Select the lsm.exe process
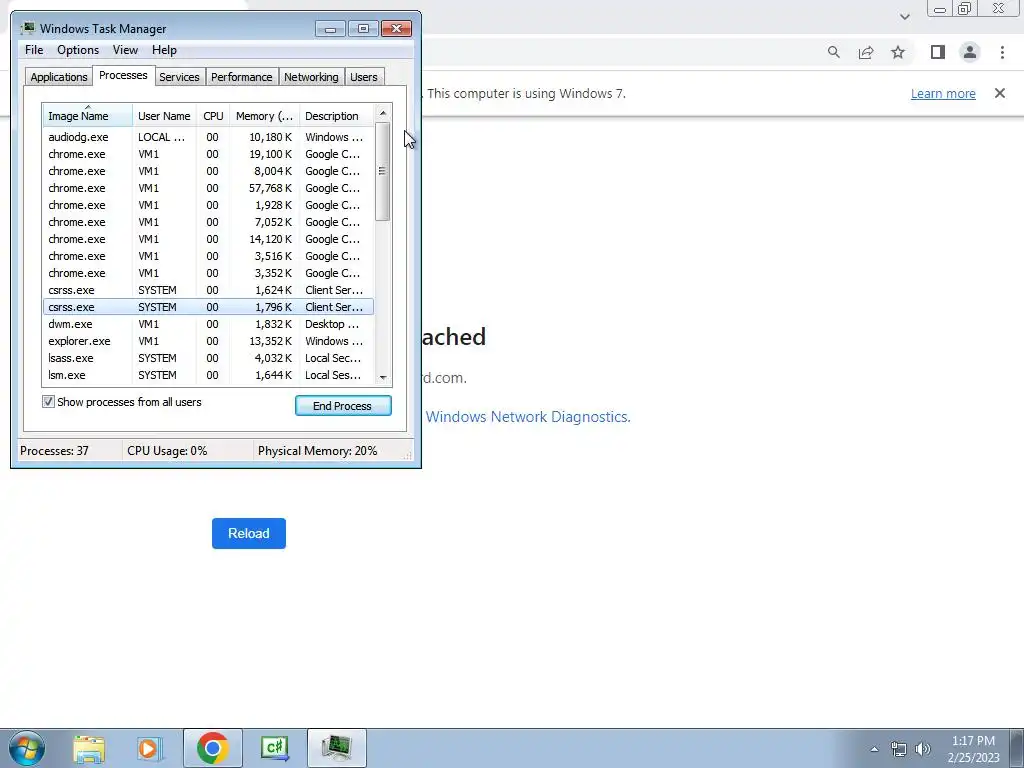Screen dimensions: 1024x768 tap(208, 375)
